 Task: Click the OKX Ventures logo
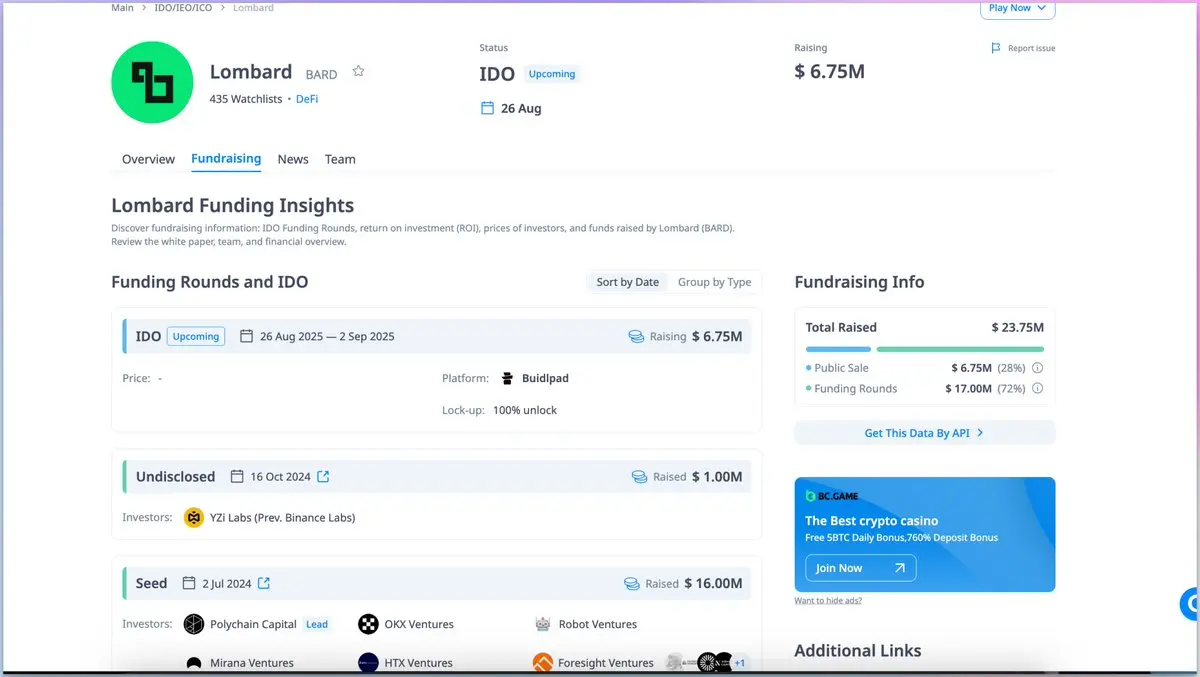point(368,624)
